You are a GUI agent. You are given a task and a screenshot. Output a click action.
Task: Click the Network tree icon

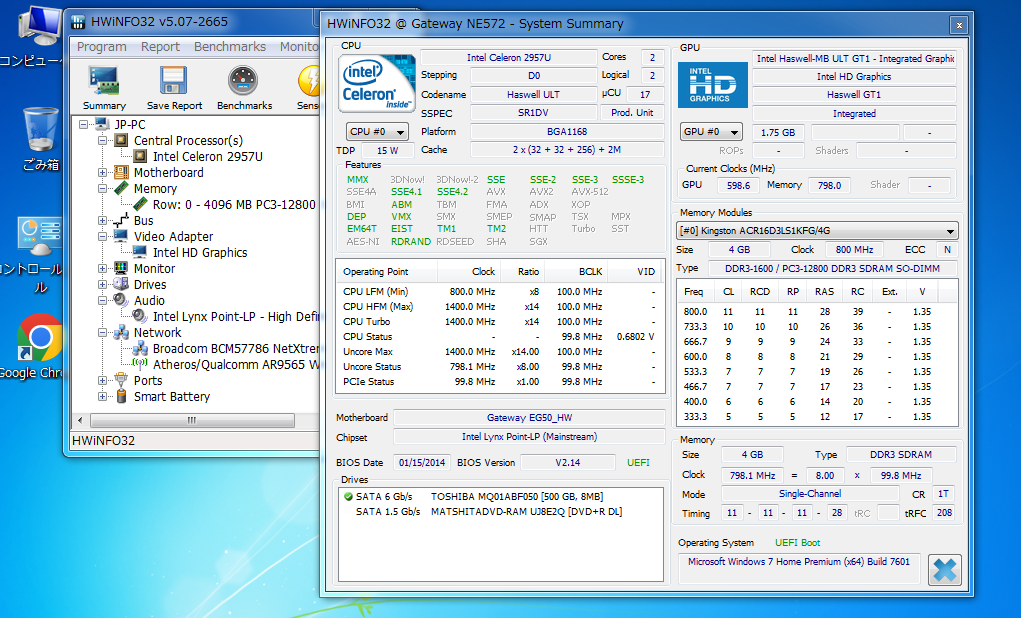coord(121,333)
